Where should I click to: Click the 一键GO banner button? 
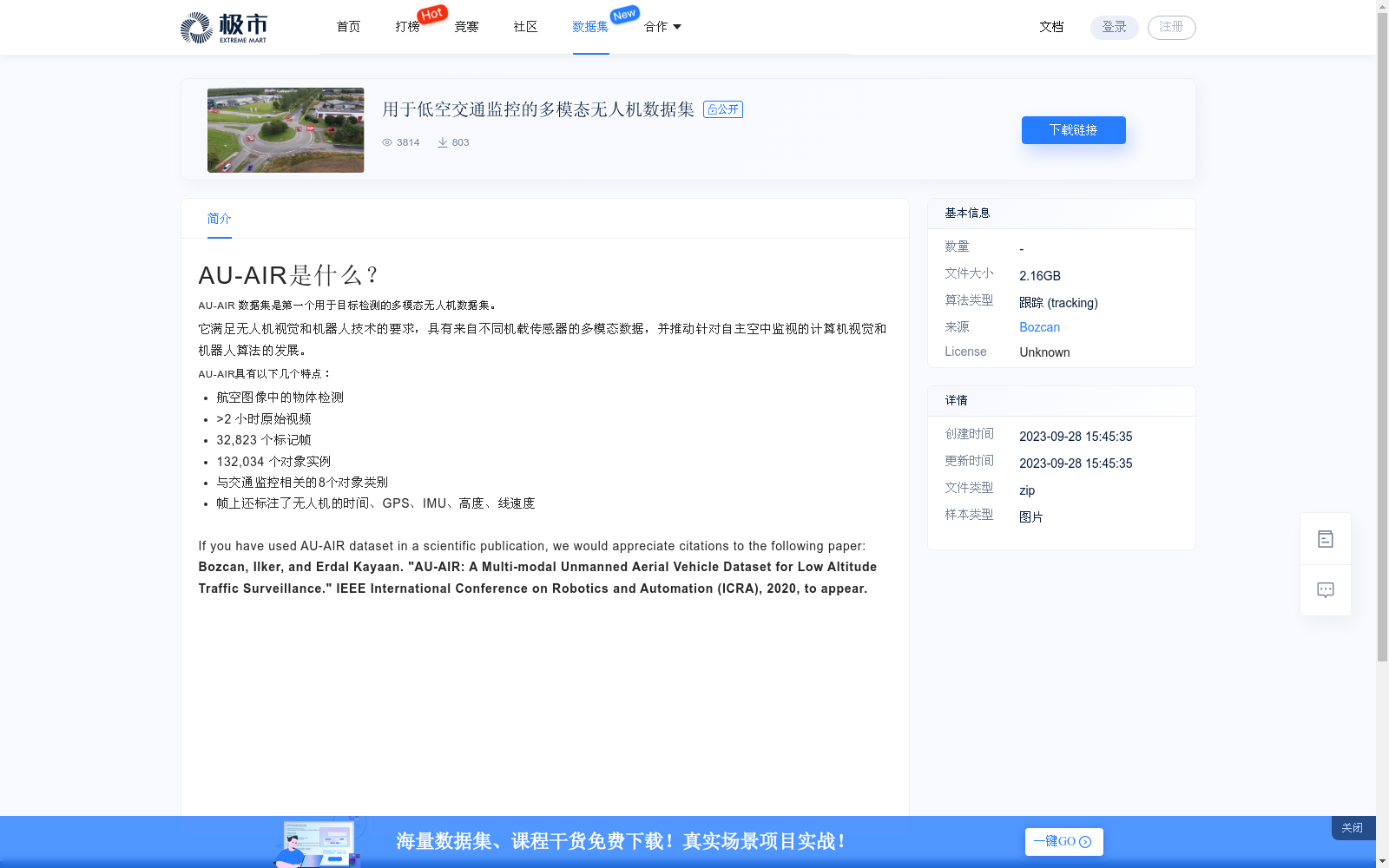point(1064,842)
